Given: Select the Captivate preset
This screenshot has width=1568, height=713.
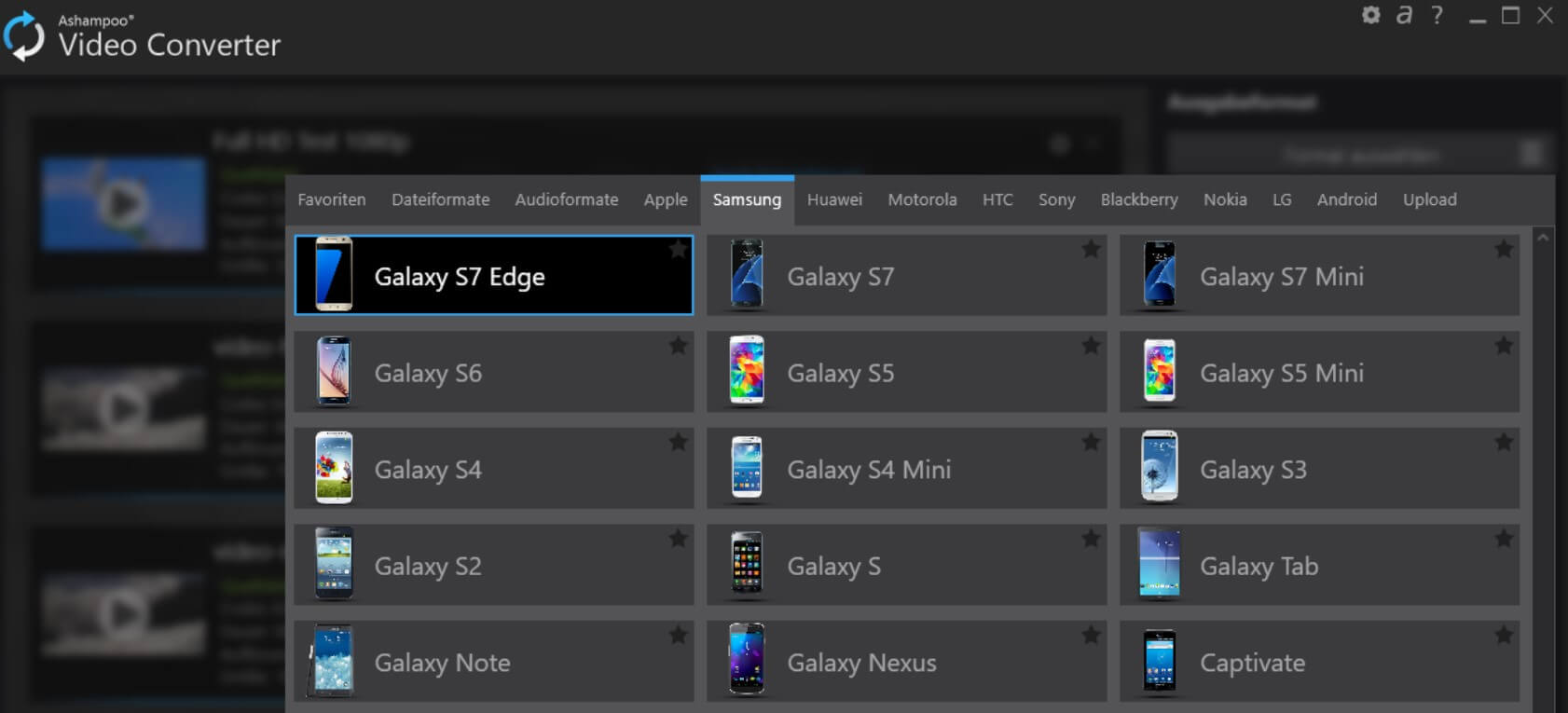Looking at the screenshot, I should tap(1319, 661).
